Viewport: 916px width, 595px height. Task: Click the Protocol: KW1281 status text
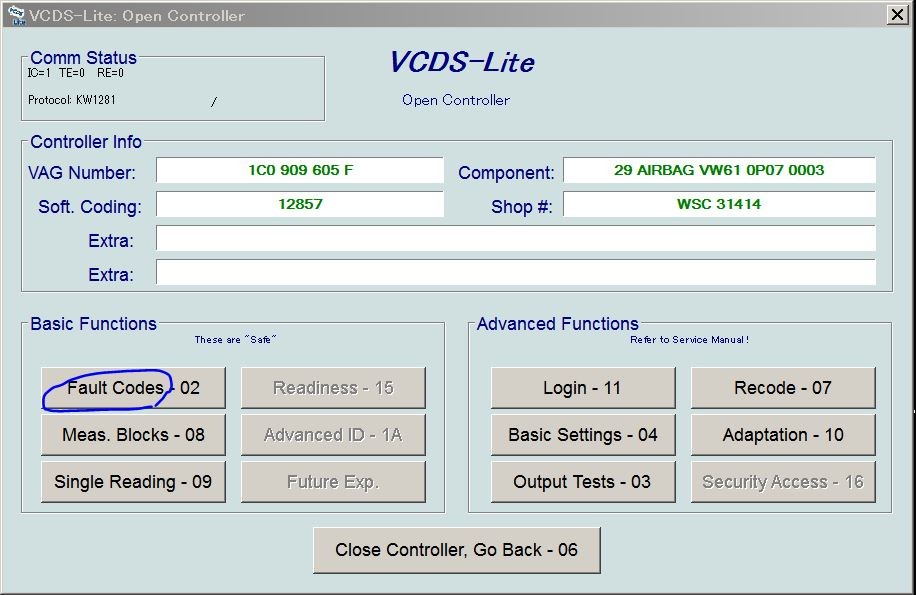pos(72,100)
